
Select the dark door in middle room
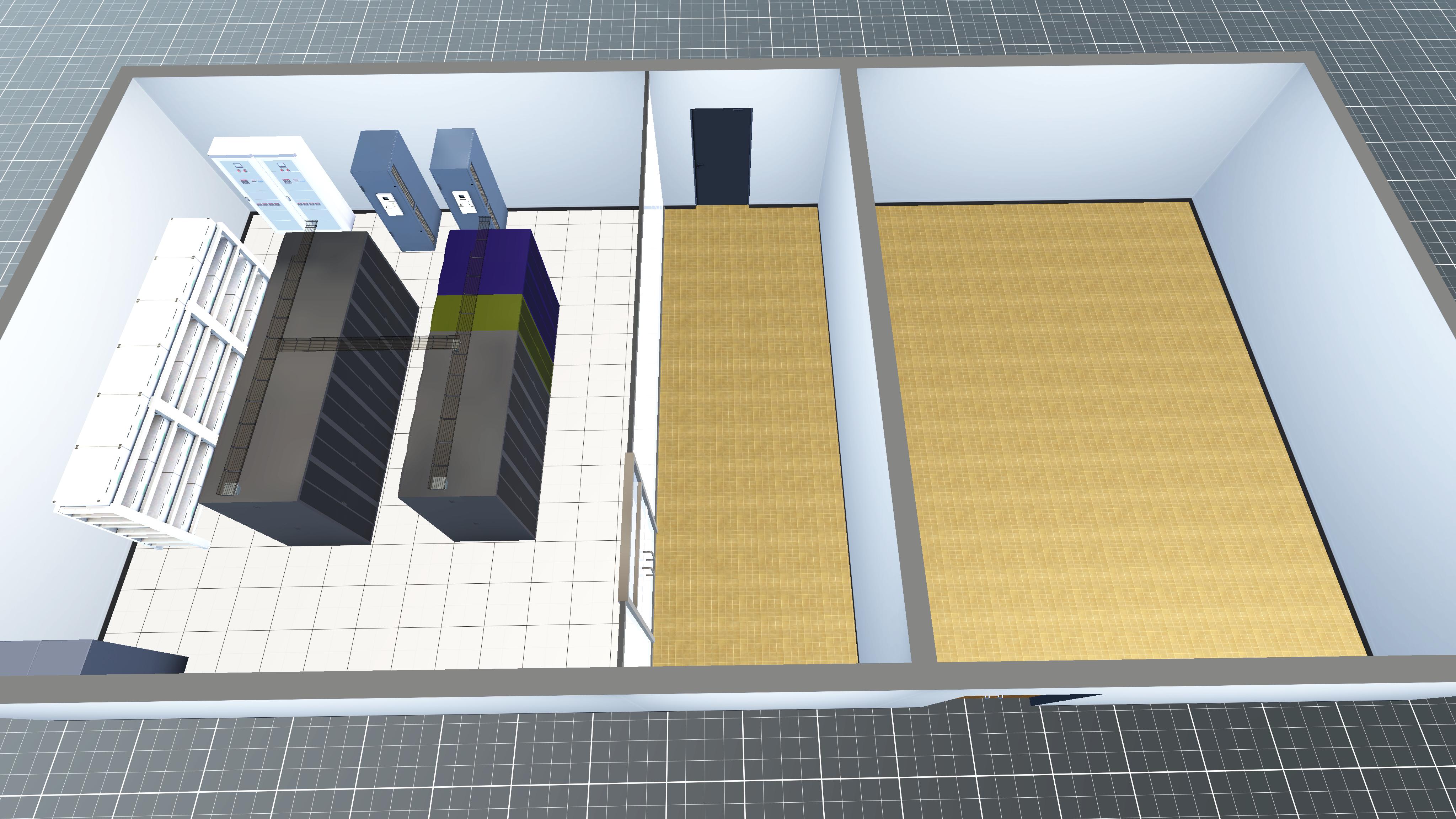click(721, 156)
